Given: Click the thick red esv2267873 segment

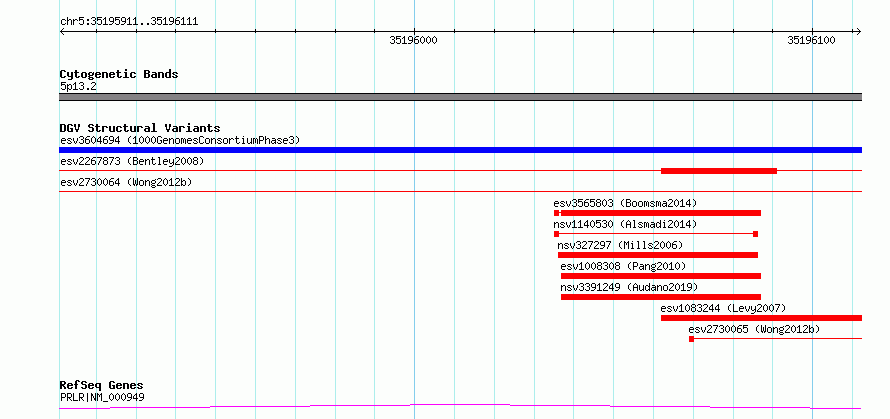Looking at the screenshot, I should 719,171.
